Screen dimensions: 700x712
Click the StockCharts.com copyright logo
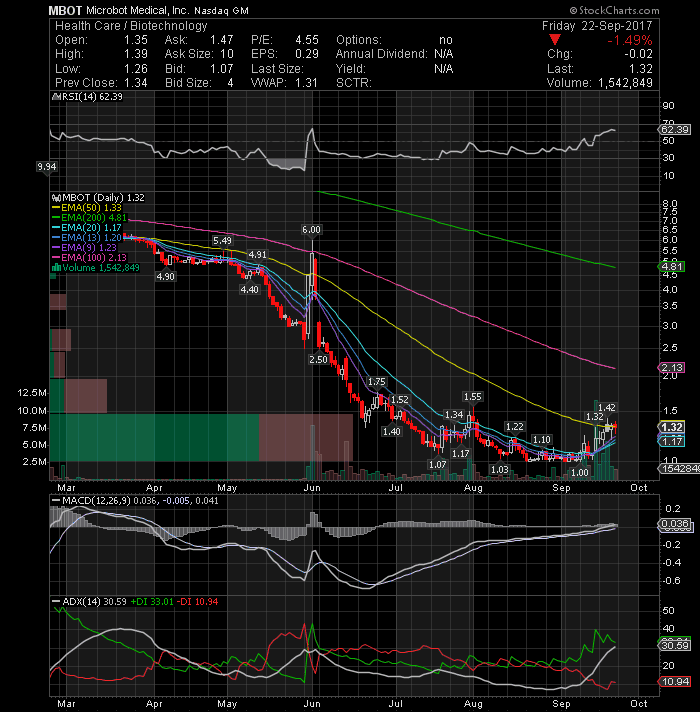click(x=615, y=10)
